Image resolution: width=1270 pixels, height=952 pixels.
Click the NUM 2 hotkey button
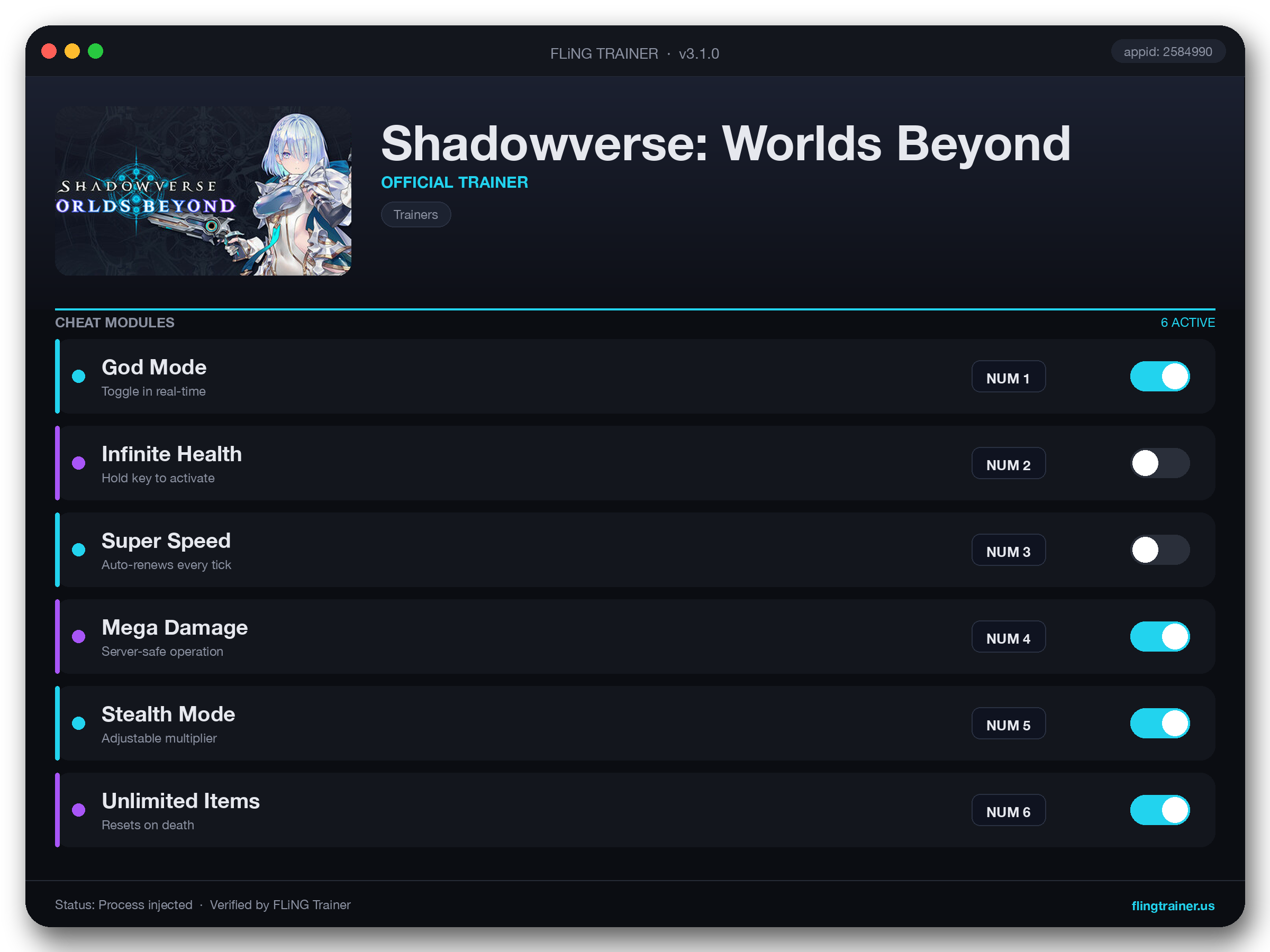[x=1008, y=463]
